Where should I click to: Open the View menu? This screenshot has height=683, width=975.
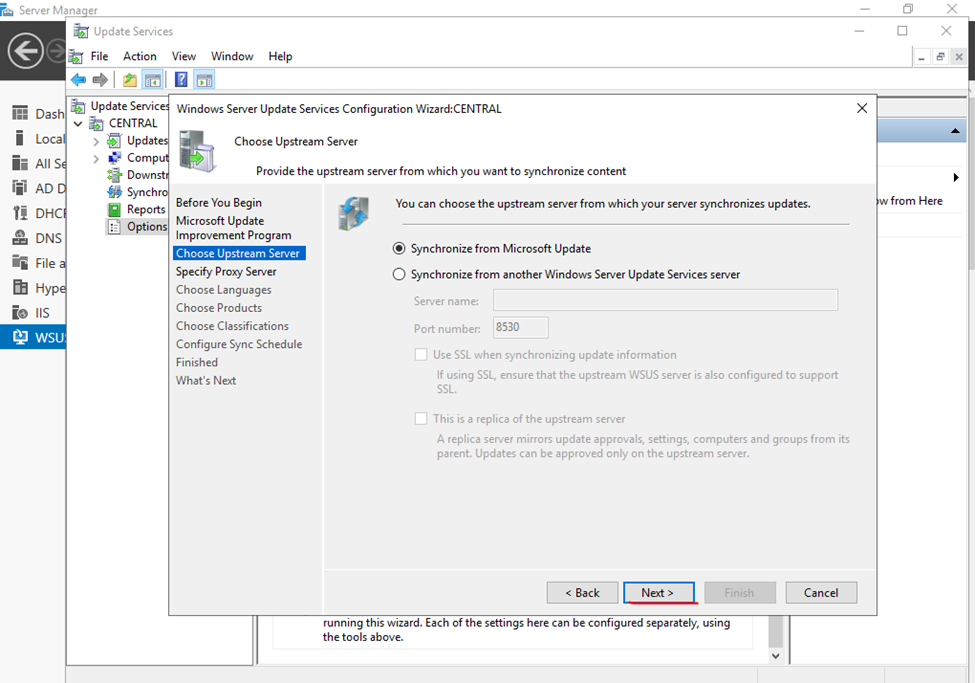tap(183, 56)
